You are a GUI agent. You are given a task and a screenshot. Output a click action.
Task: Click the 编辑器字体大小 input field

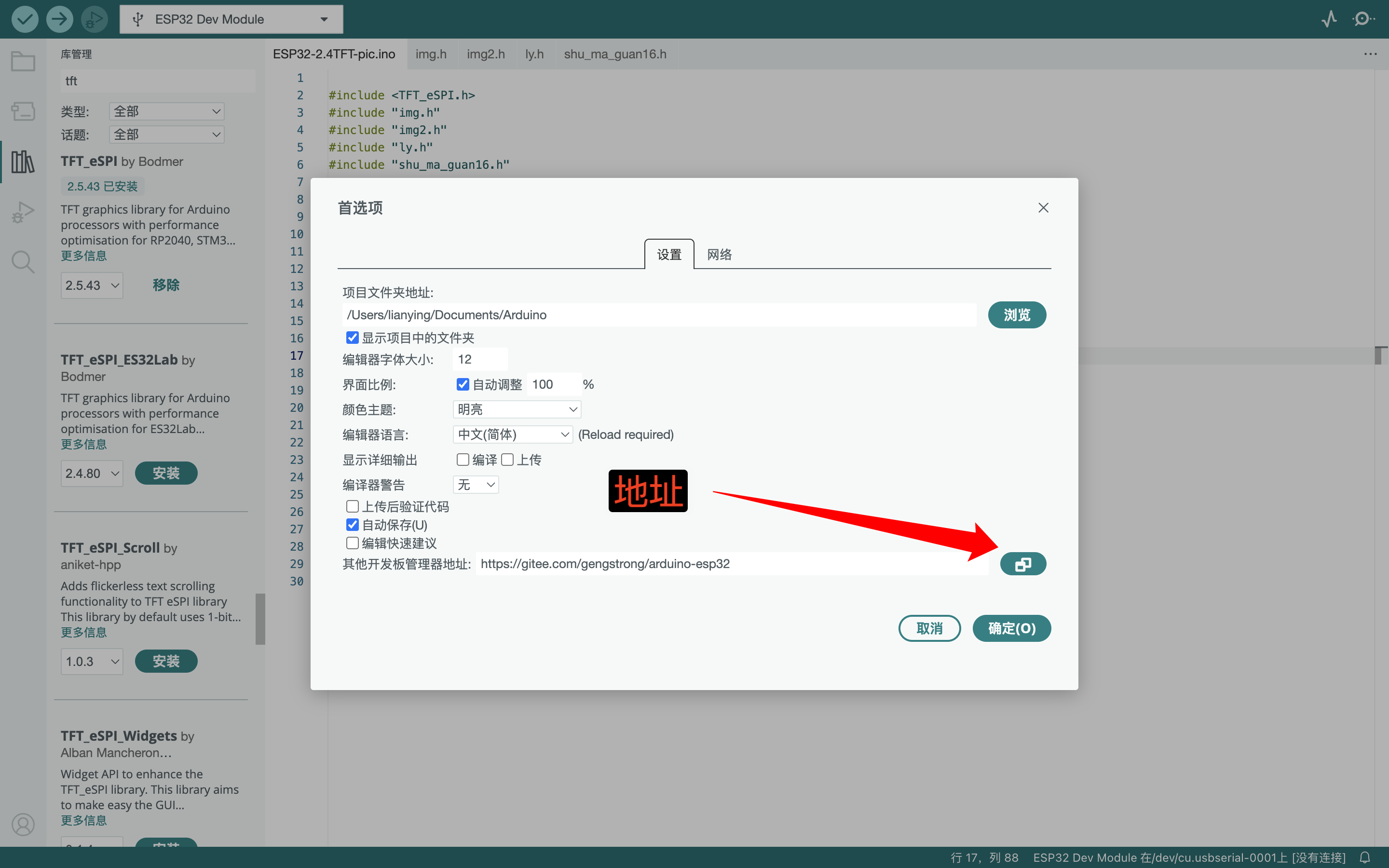click(x=480, y=359)
